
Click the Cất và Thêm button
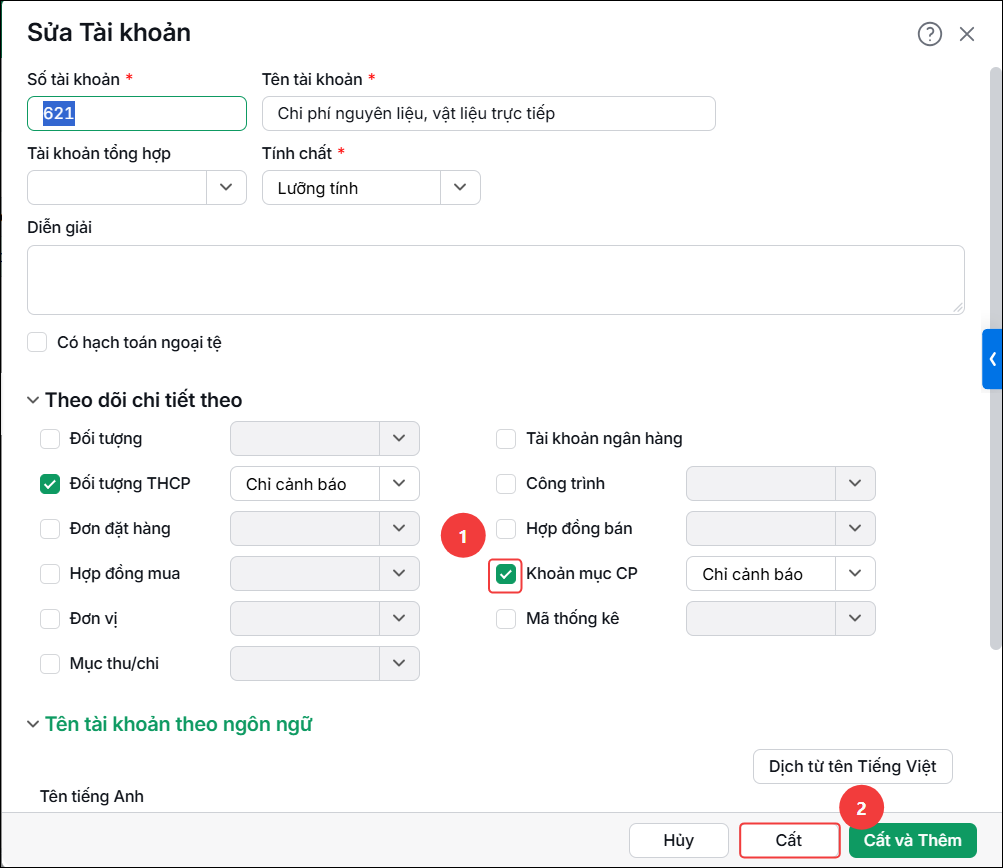pos(912,840)
